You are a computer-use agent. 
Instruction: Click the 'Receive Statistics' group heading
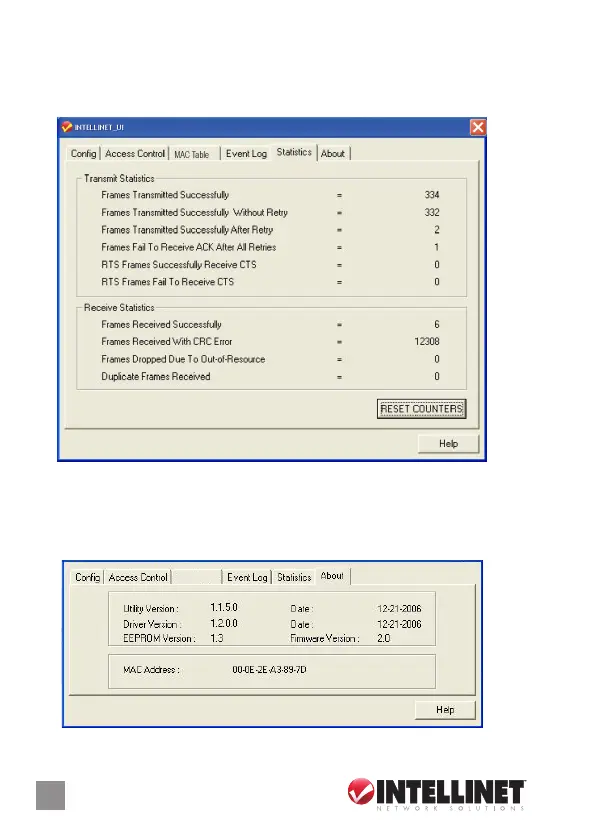click(x=119, y=308)
